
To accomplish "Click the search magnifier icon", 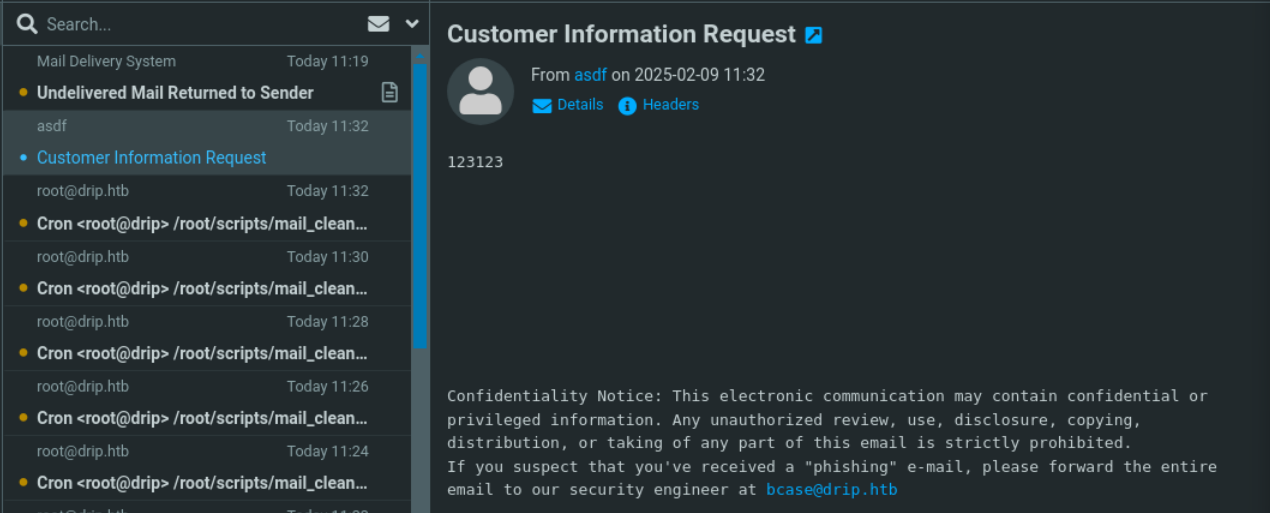I will (27, 24).
